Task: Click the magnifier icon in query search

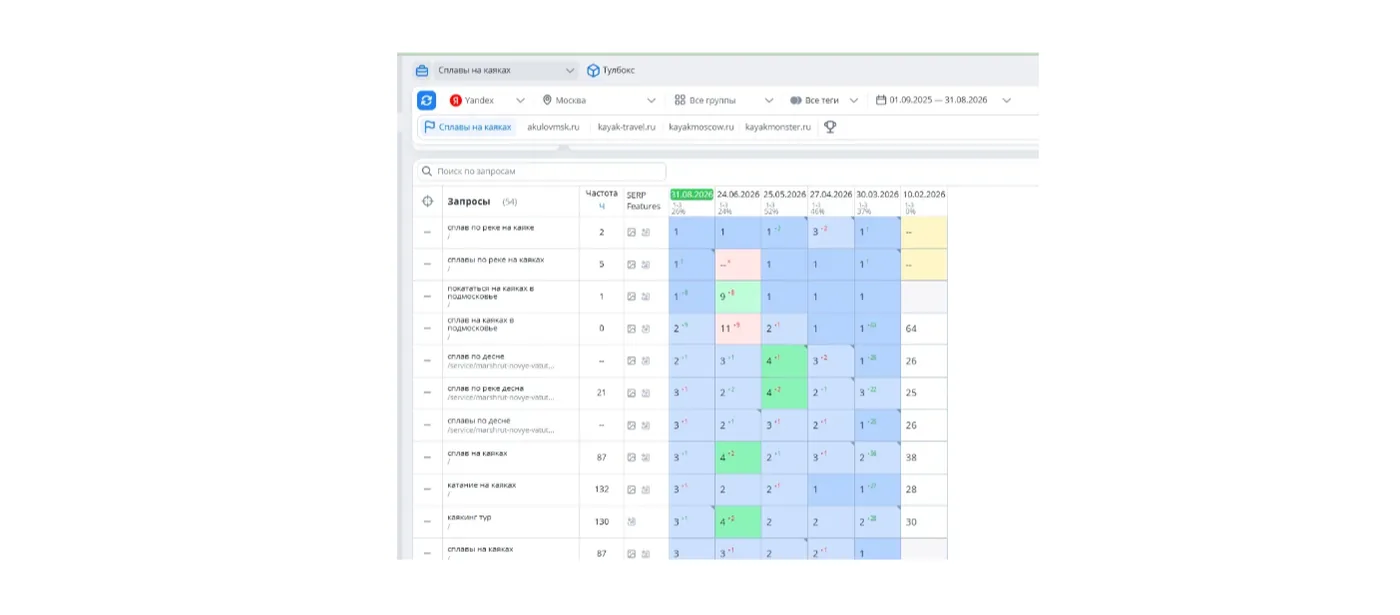Action: (427, 172)
